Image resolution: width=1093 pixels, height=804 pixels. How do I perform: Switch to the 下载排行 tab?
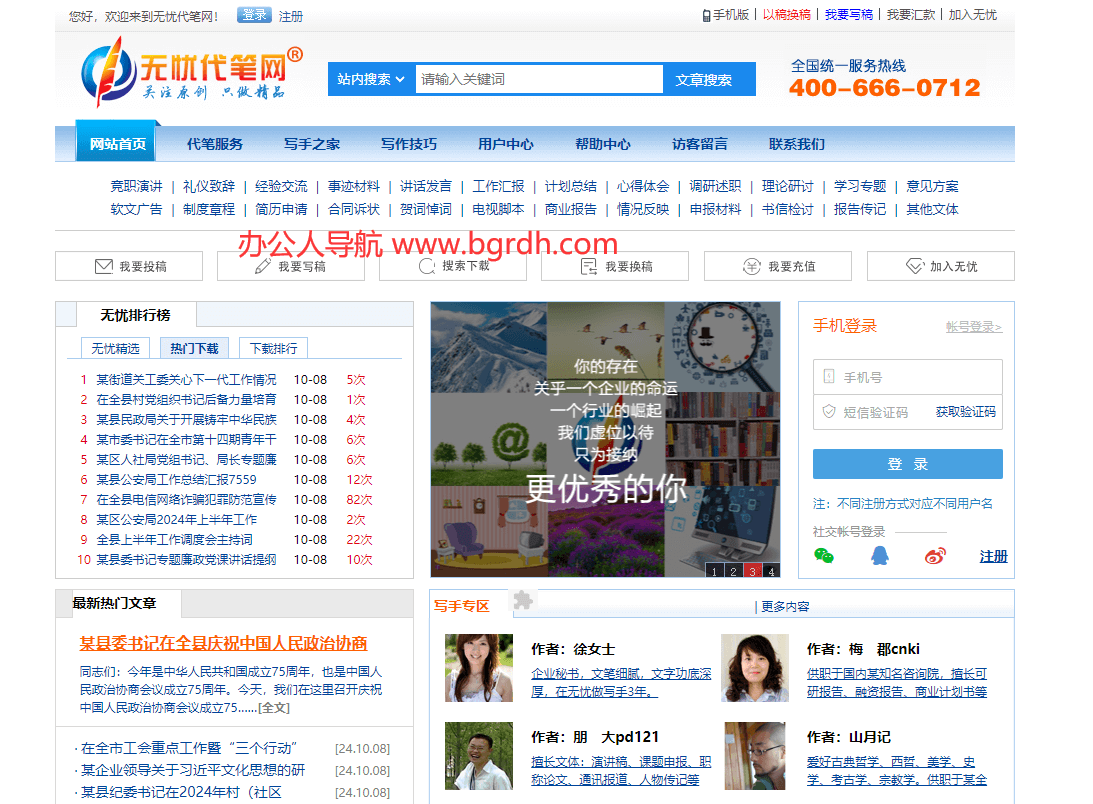click(273, 348)
